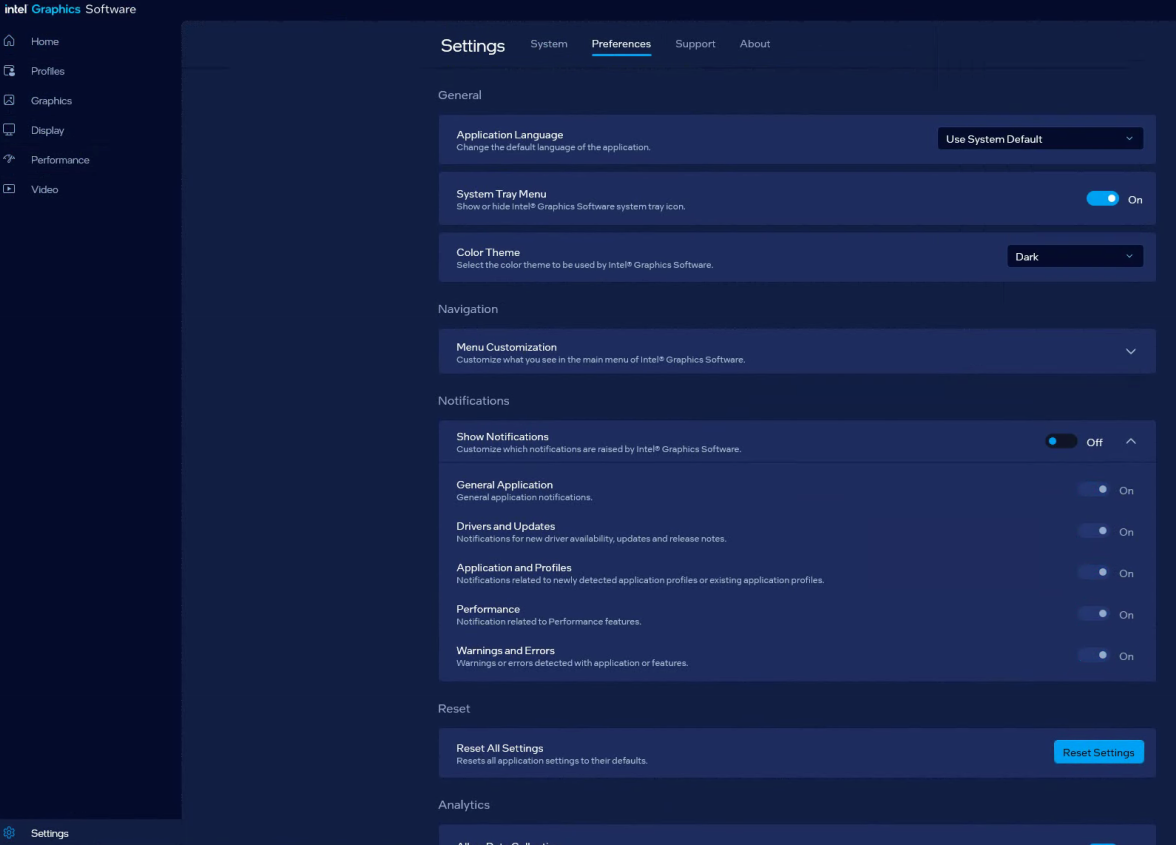Disable Drivers and Updates notifications
Image resolution: width=1176 pixels, height=845 pixels.
pyautogui.click(x=1094, y=531)
